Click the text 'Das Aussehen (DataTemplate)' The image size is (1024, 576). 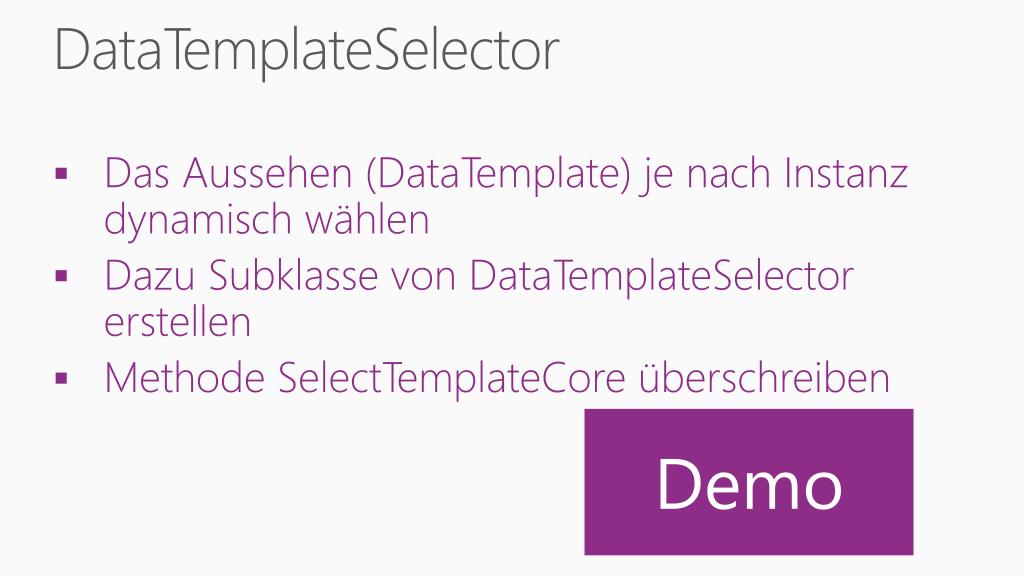(x=367, y=174)
